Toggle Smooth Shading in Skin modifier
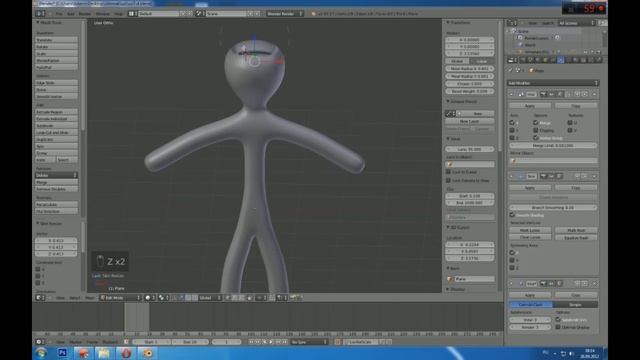640x360 pixels. (x=512, y=215)
